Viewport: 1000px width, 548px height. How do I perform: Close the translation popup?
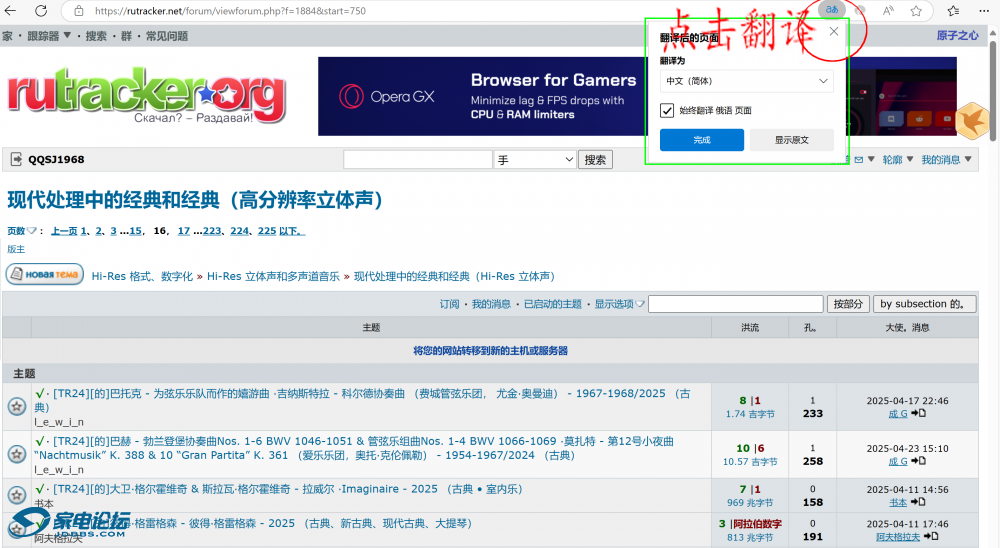834,32
